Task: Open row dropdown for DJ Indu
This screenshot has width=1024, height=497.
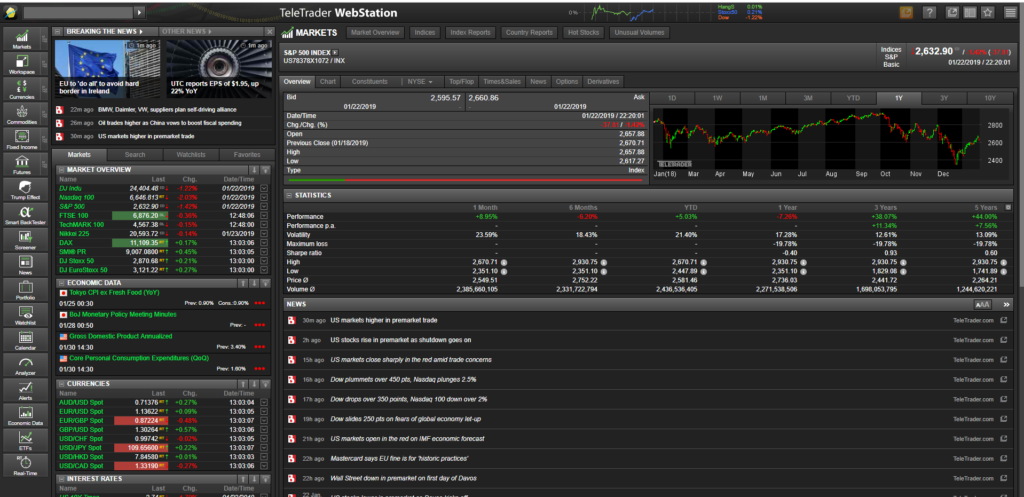Action: coord(264,188)
